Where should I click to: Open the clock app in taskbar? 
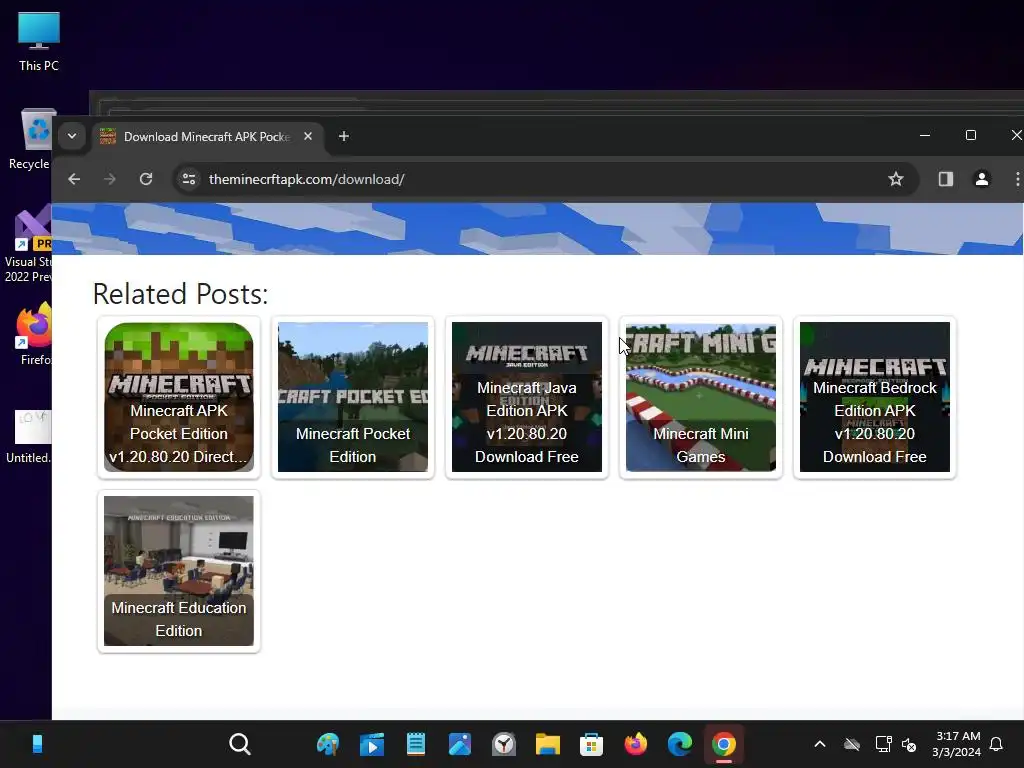click(504, 744)
